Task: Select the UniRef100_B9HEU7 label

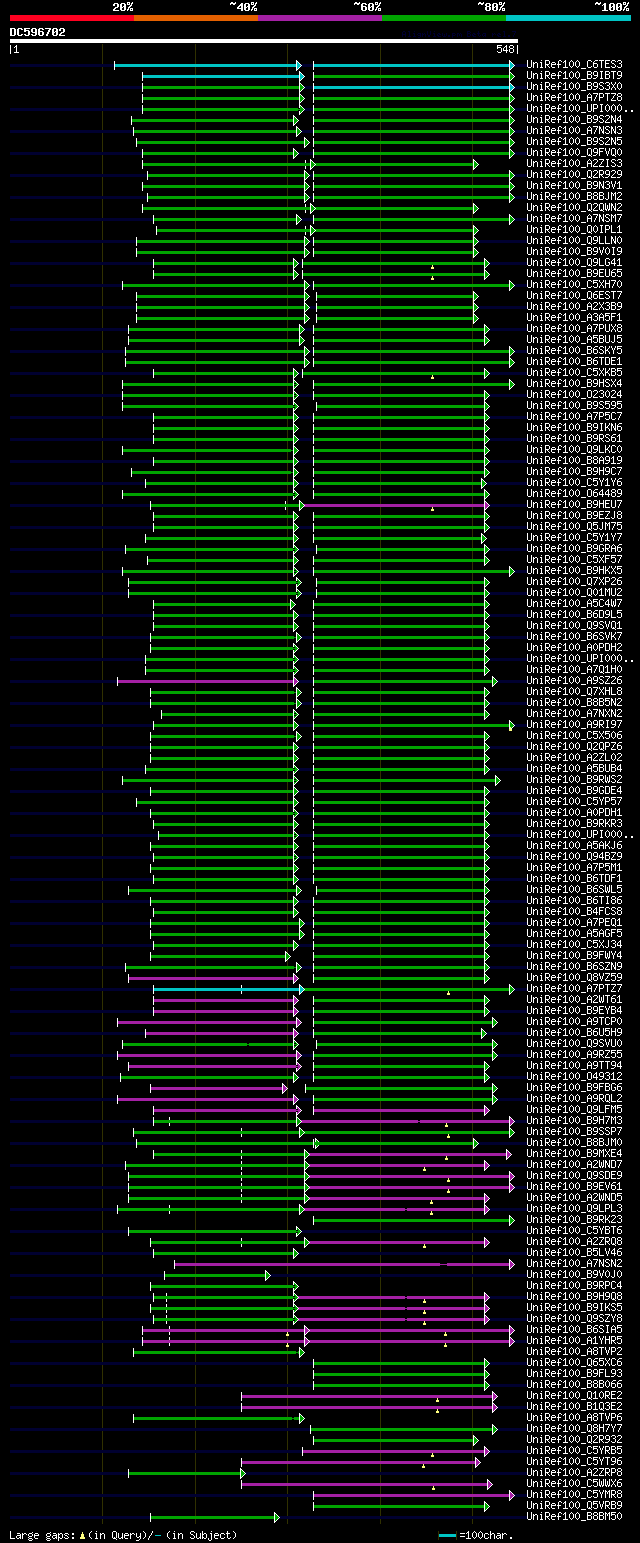Action: 574,505
